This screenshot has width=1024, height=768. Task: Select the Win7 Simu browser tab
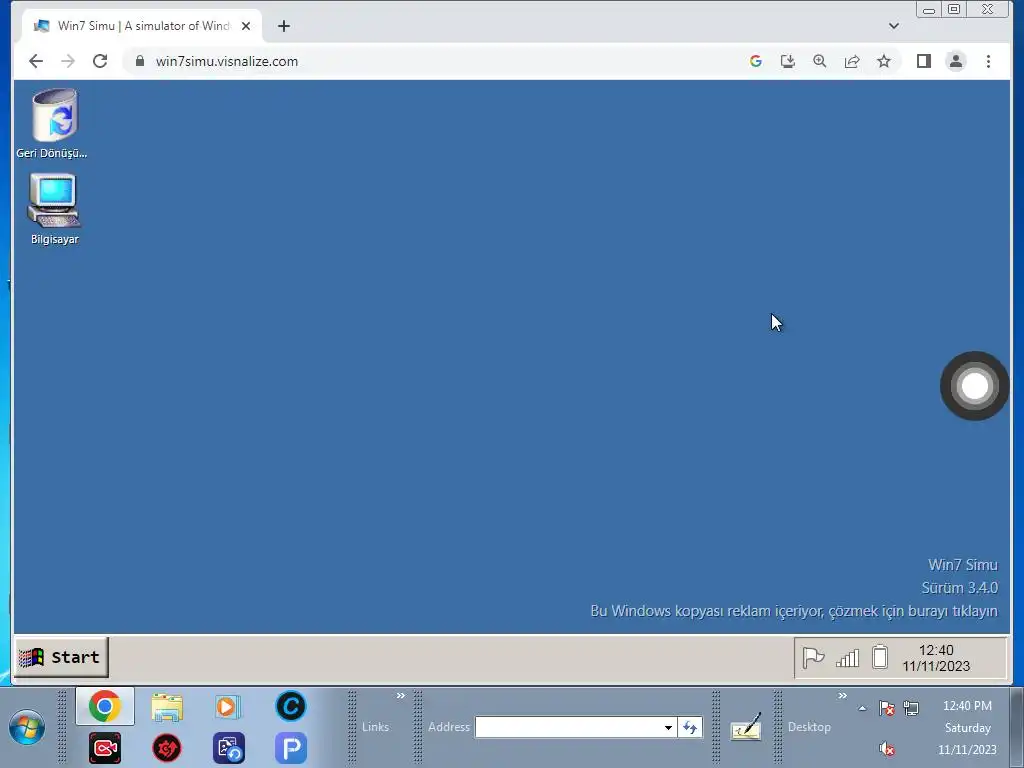point(142,26)
